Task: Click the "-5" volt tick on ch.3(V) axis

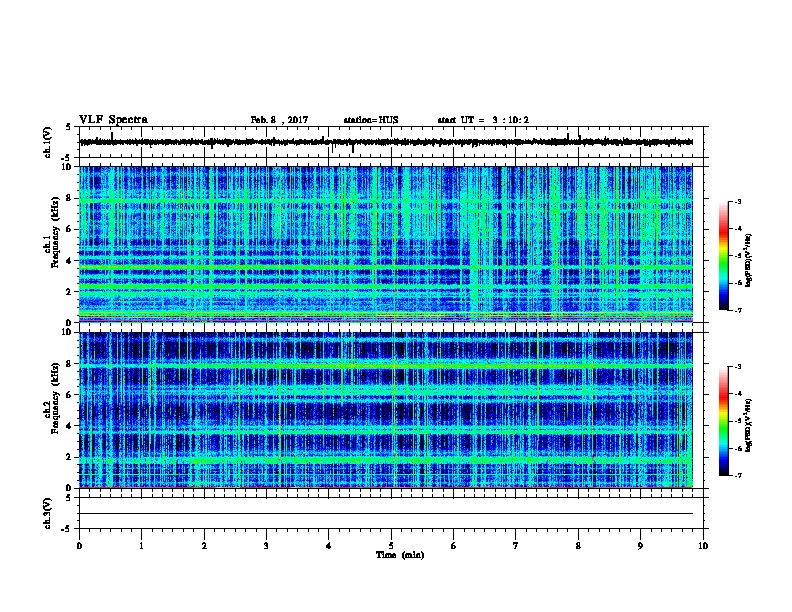Action: [68, 529]
